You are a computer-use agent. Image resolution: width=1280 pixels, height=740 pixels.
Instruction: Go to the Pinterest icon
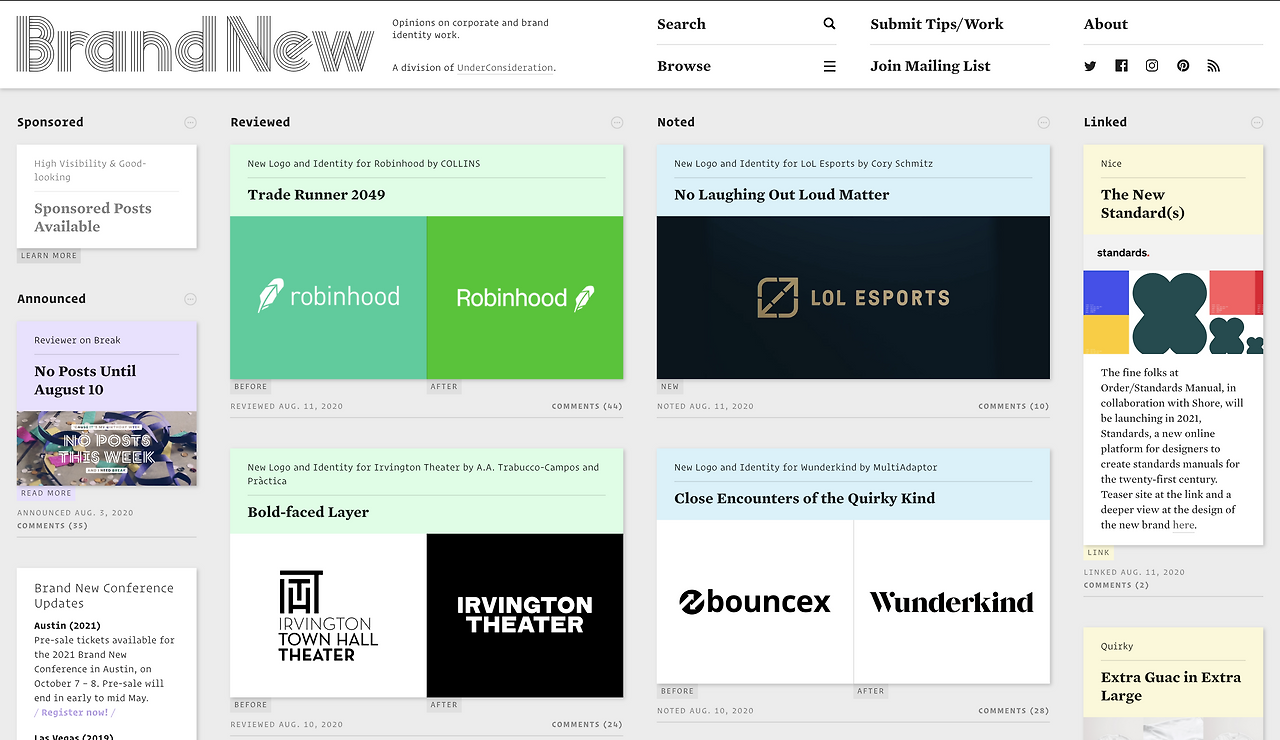1183,66
